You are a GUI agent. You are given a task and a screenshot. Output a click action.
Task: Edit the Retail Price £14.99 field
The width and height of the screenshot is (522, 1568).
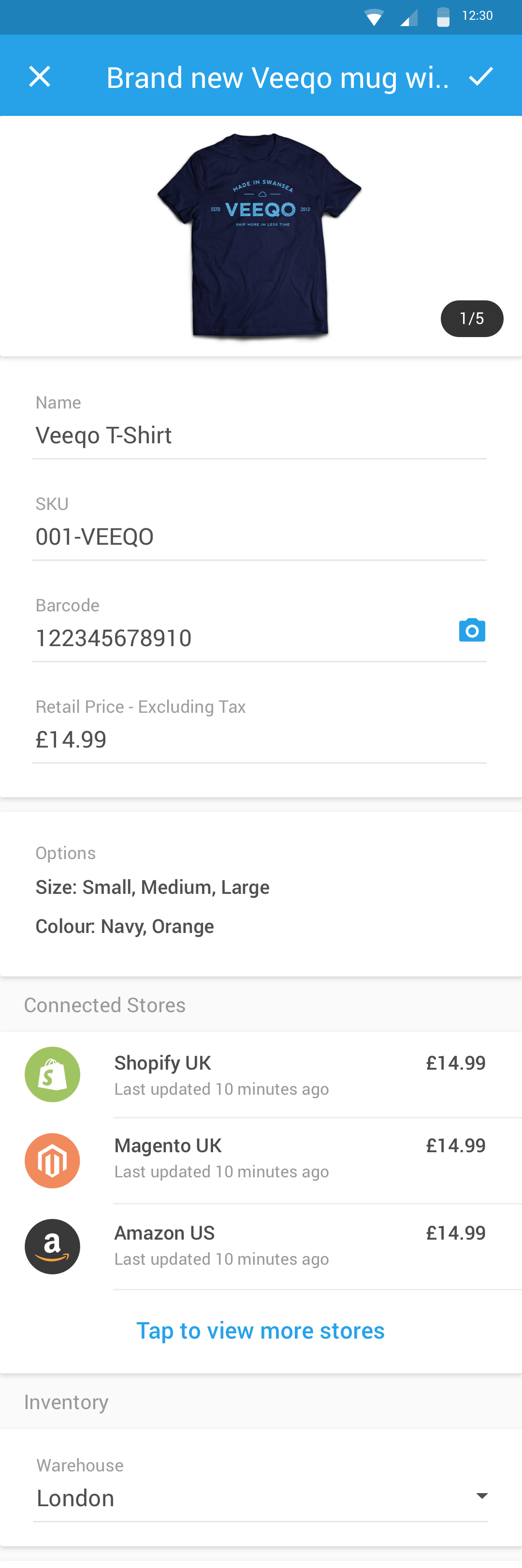tap(260, 739)
